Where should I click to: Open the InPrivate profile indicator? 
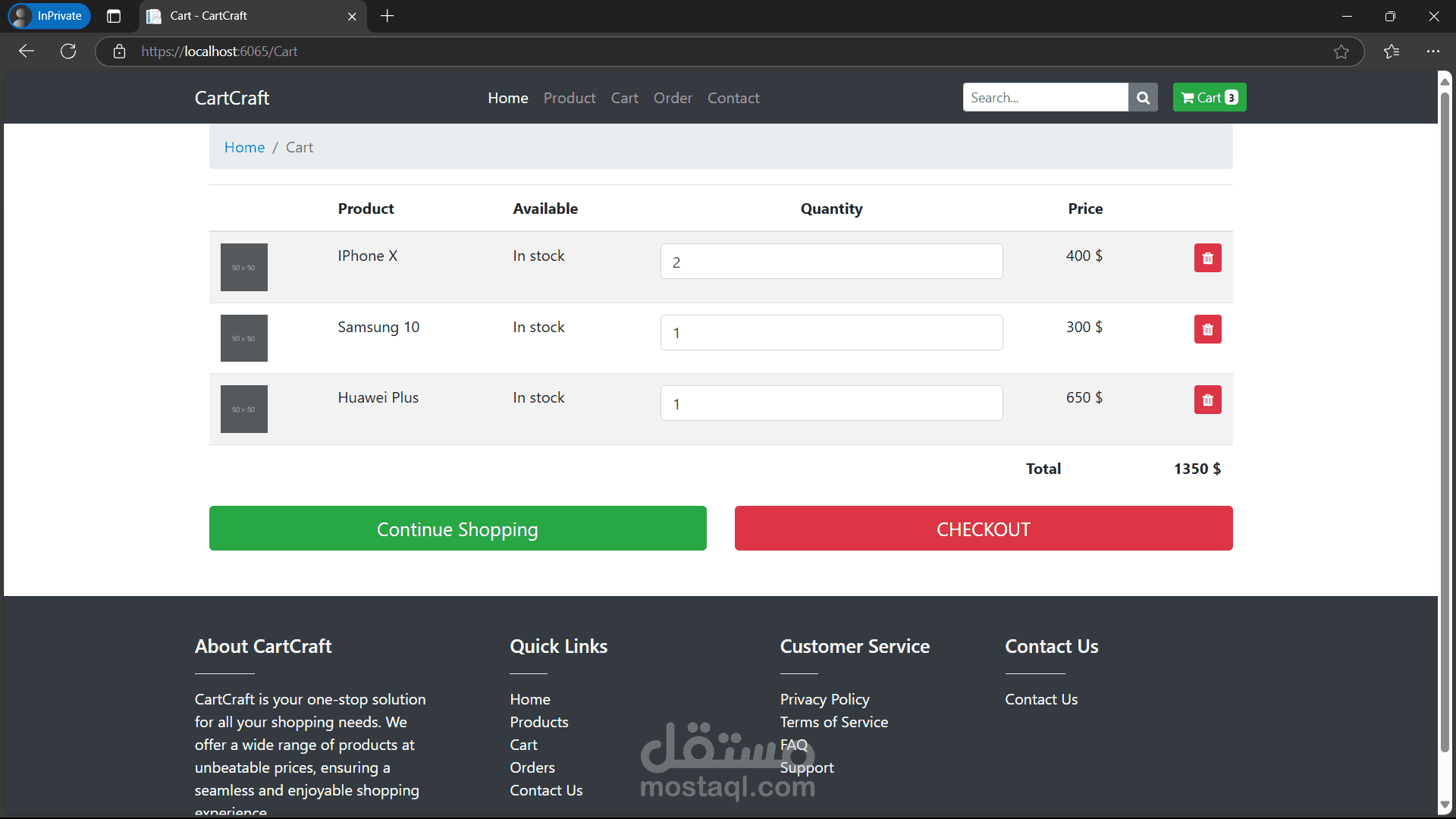[48, 16]
